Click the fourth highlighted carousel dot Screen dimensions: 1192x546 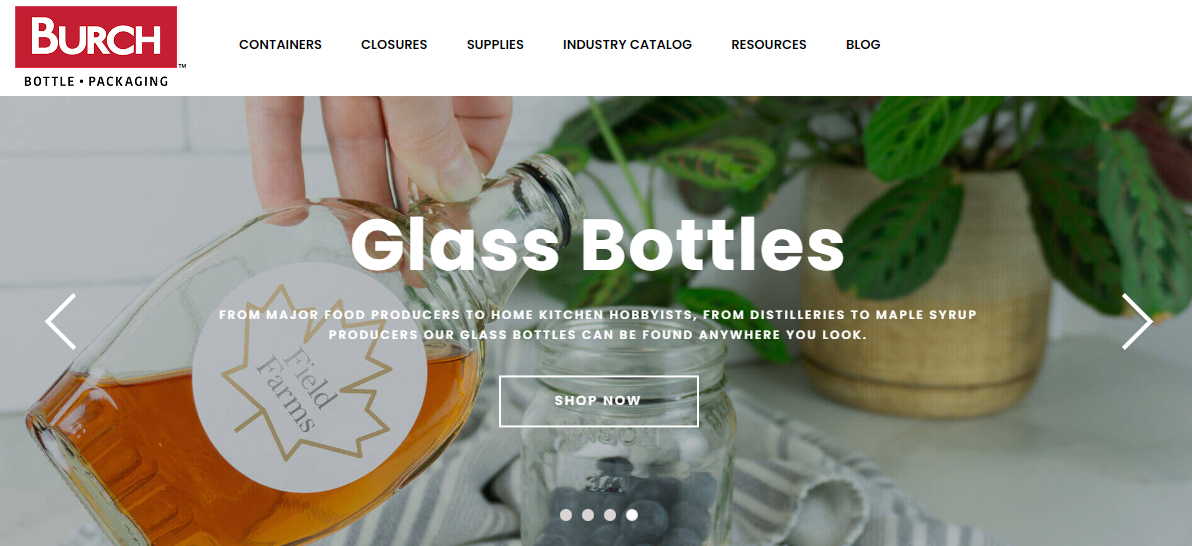tap(632, 515)
